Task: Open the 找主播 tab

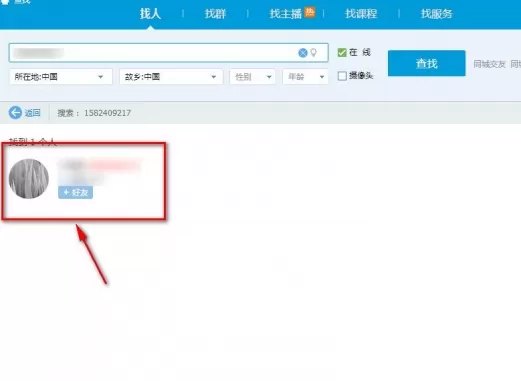Action: (x=286, y=14)
